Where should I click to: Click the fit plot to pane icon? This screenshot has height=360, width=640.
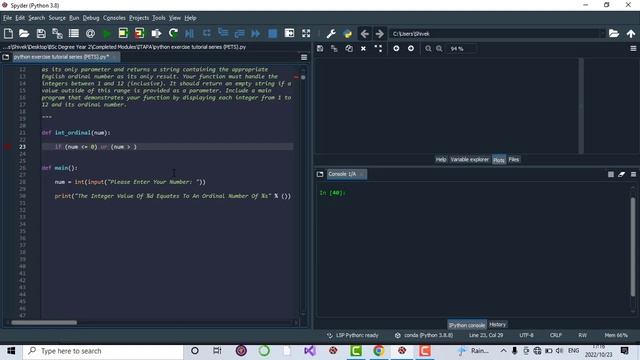(x=378, y=49)
